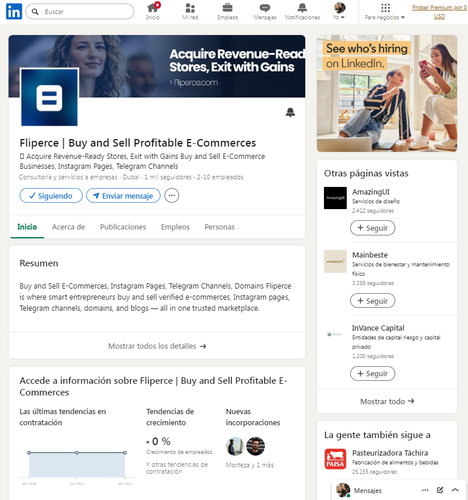This screenshot has height=500, width=468.
Task: Open the Mainbeste page name
Action: click(370, 255)
